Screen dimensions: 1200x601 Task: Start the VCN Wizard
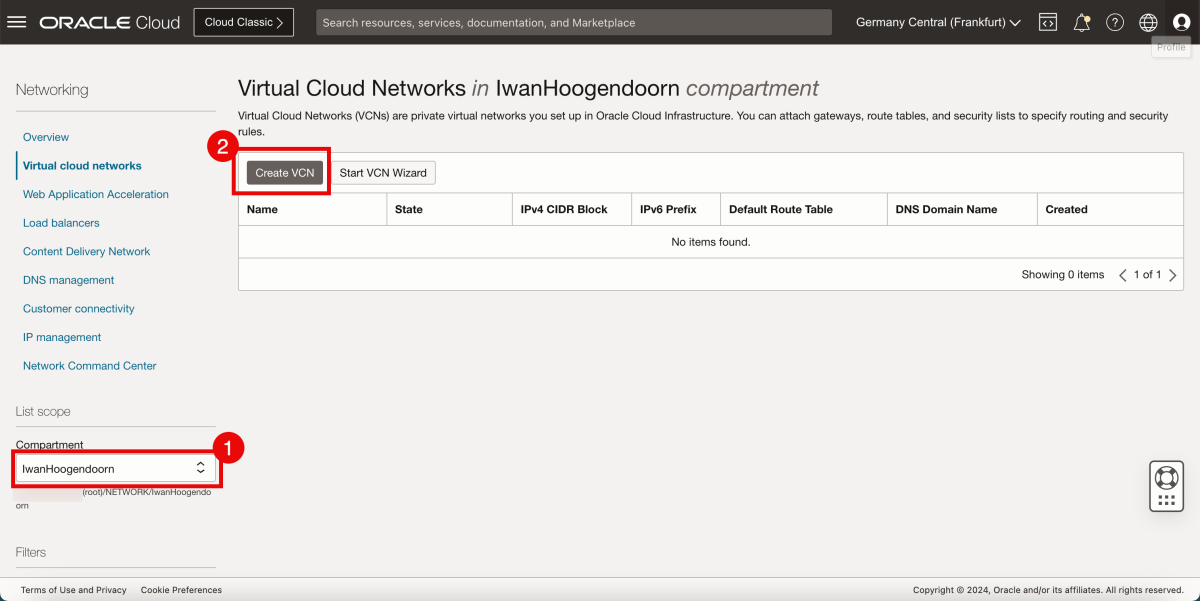pos(386,172)
